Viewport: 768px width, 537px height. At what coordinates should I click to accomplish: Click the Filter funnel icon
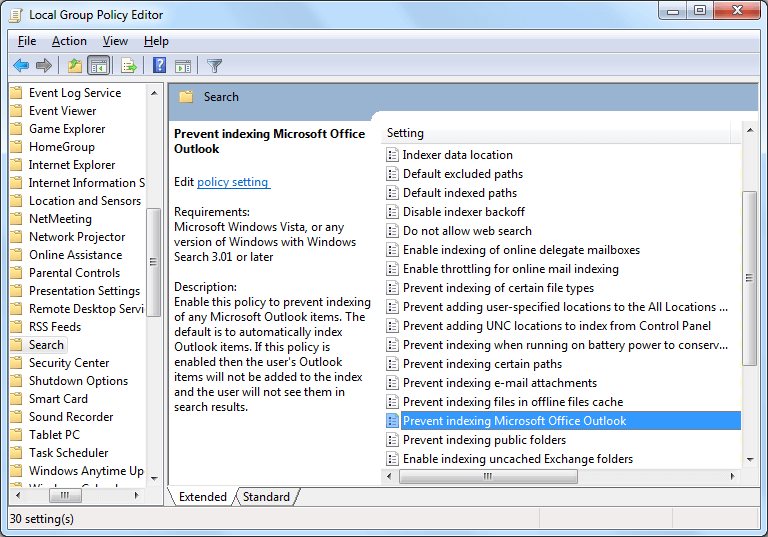[x=214, y=66]
